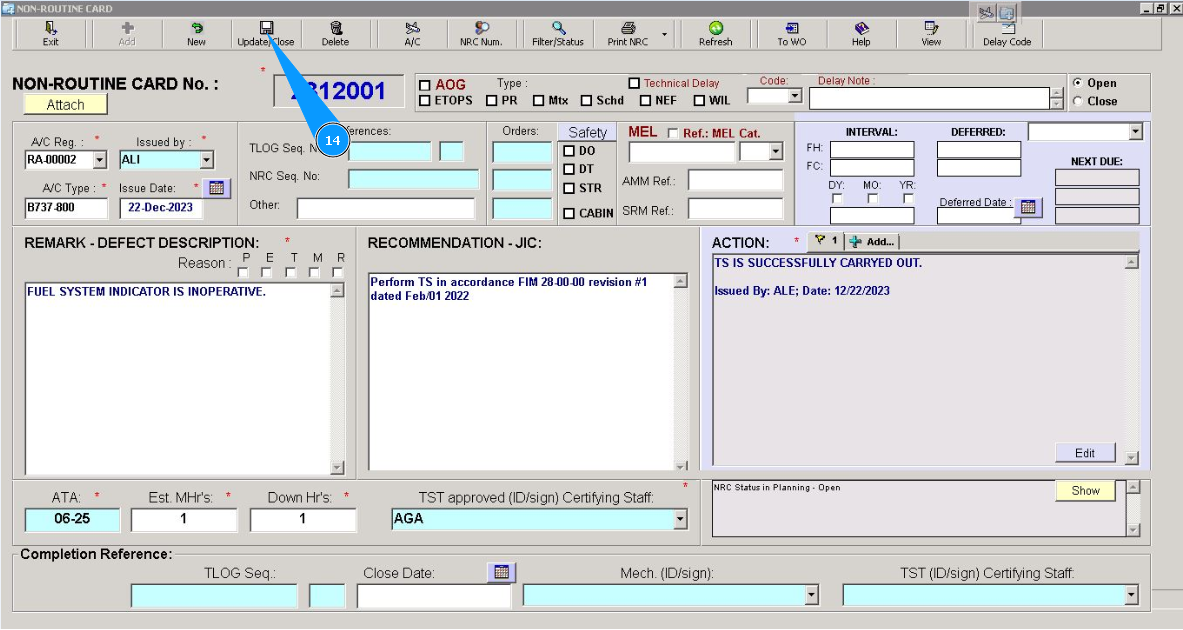This screenshot has height=630, width=1183.
Task: Click the Show status button
Action: pyautogui.click(x=1086, y=490)
